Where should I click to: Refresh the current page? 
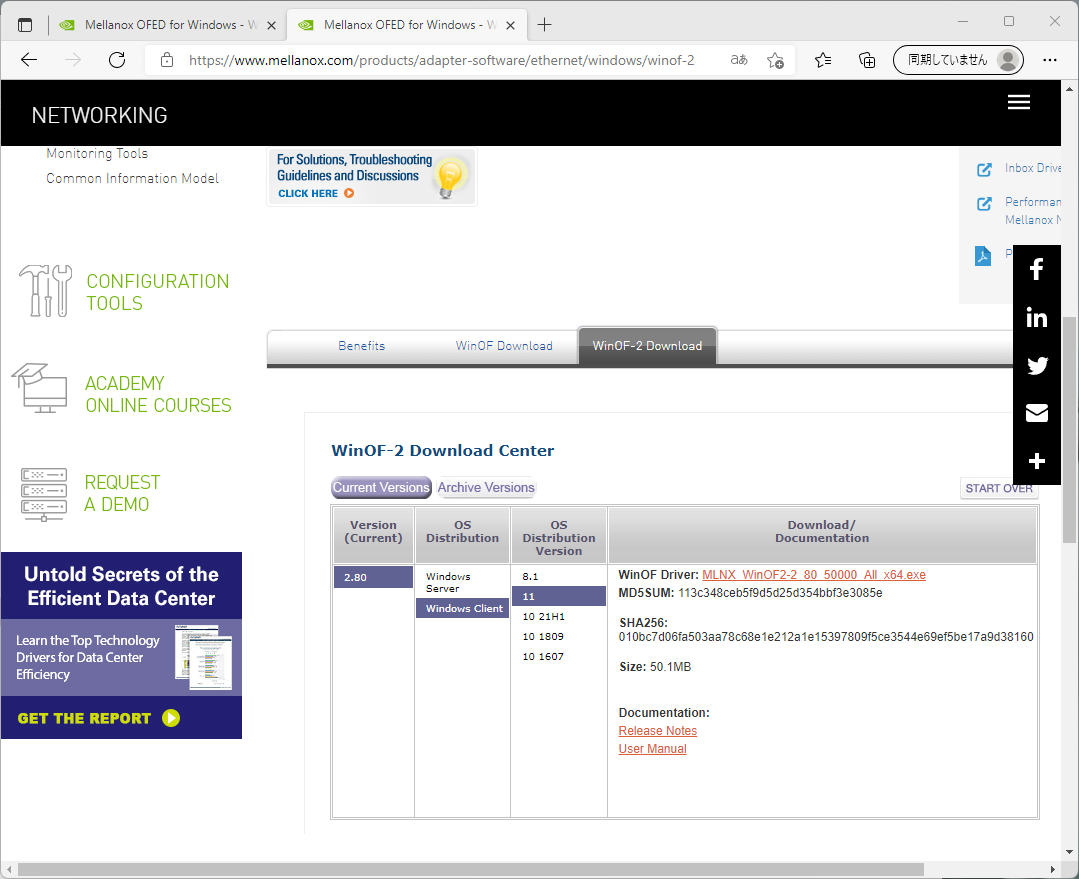(x=117, y=60)
